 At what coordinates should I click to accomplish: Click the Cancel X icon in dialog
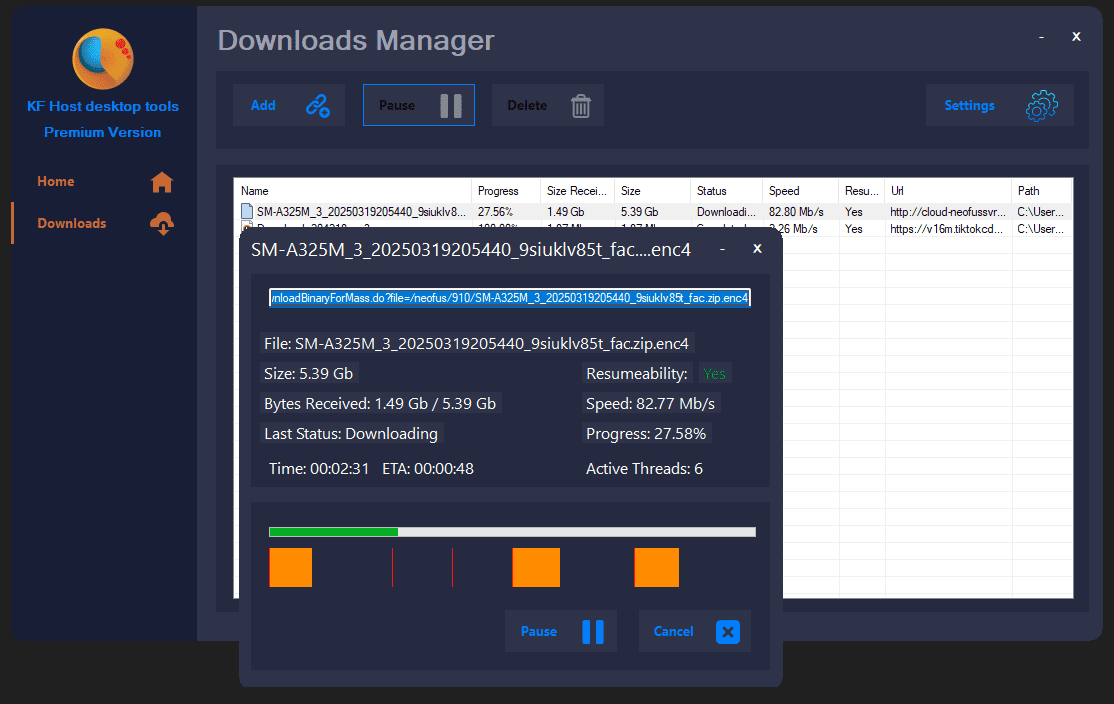[727, 631]
